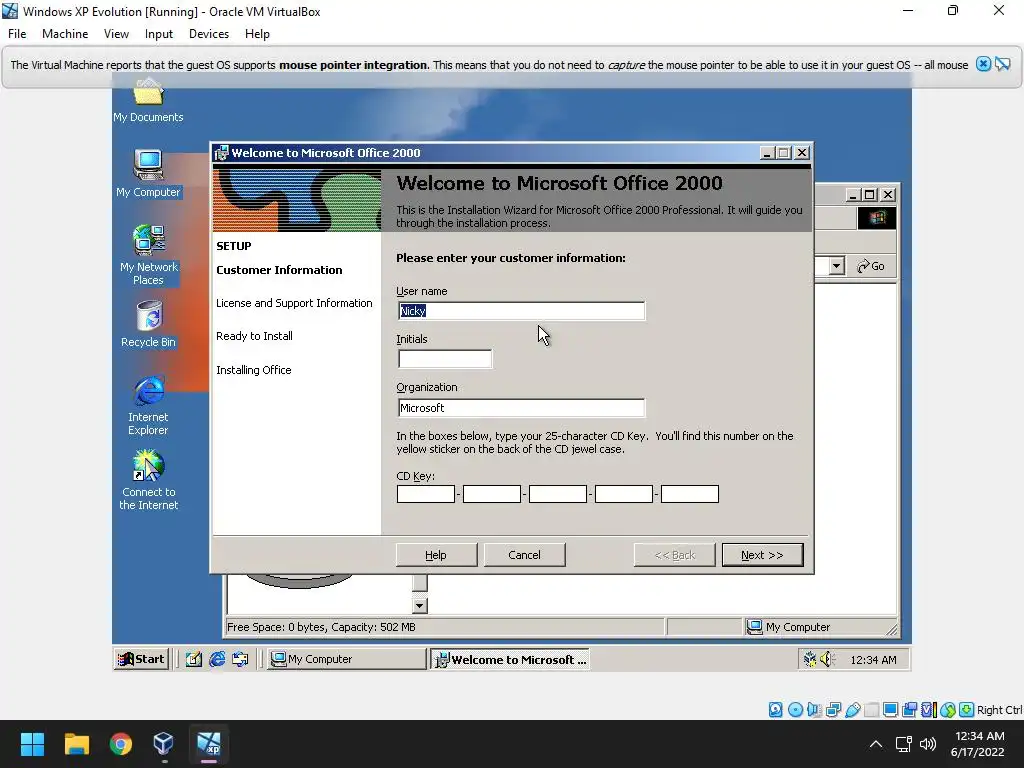1024x768 pixels.
Task: Open Google Chrome from host taskbar
Action: 121,744
